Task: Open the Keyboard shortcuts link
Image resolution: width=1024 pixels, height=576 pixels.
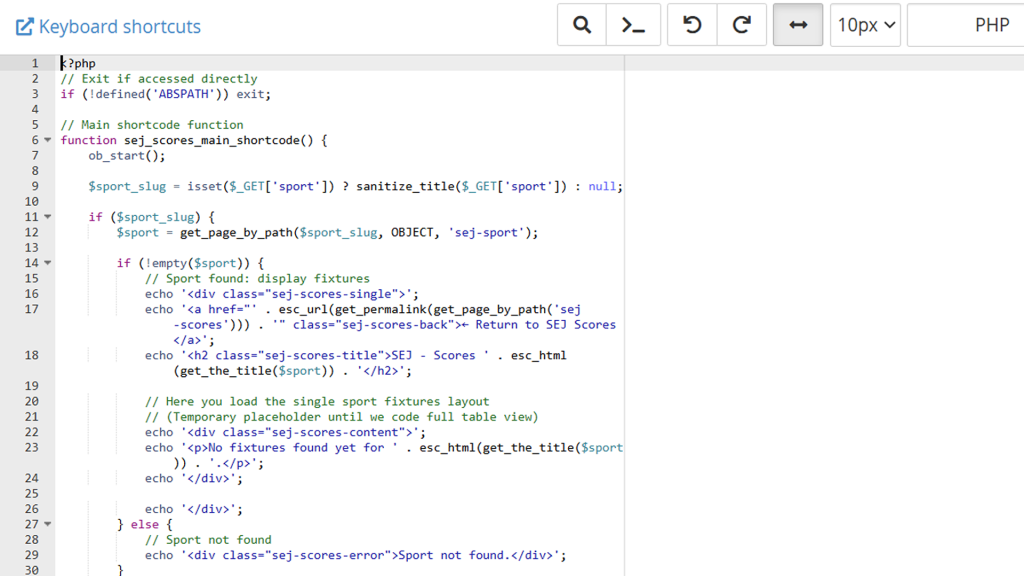Action: [119, 27]
